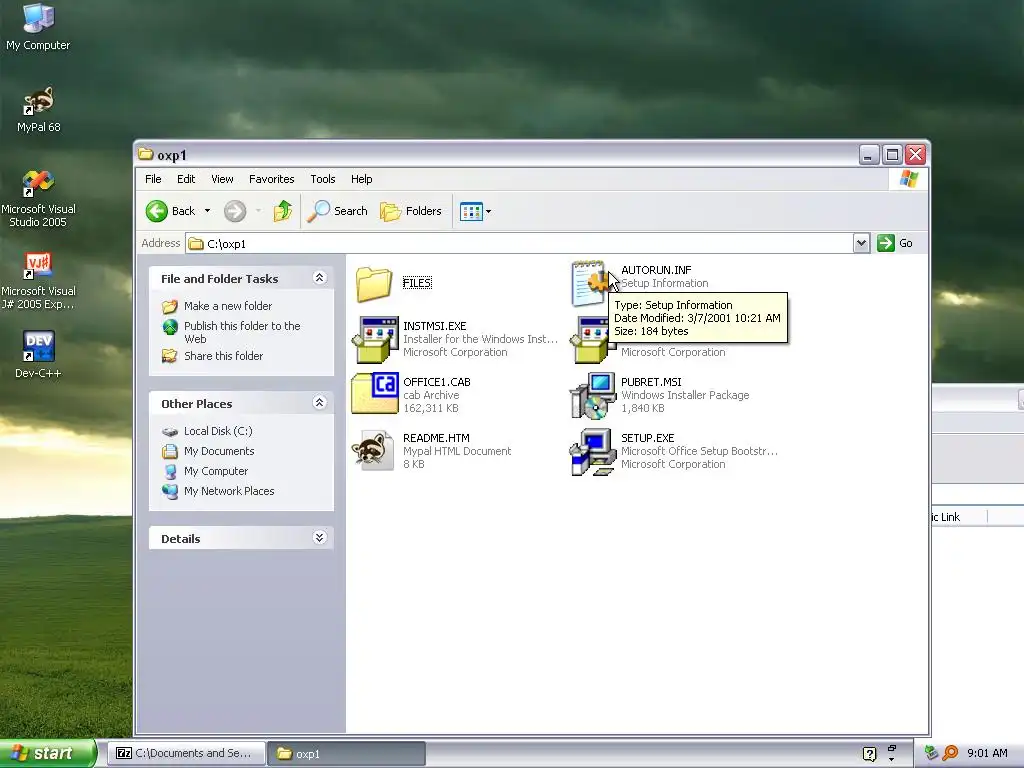This screenshot has height=768, width=1024.
Task: Click the oxp1 taskbar button
Action: point(347,754)
